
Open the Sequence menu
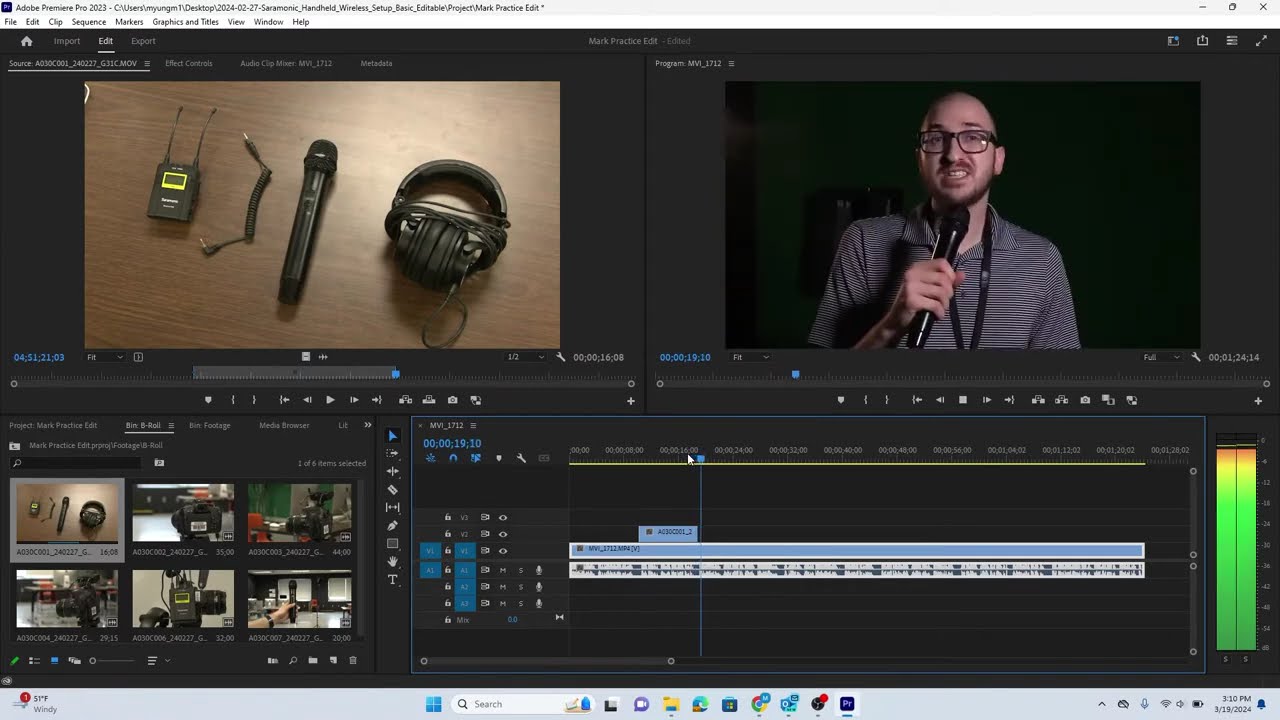[89, 21]
